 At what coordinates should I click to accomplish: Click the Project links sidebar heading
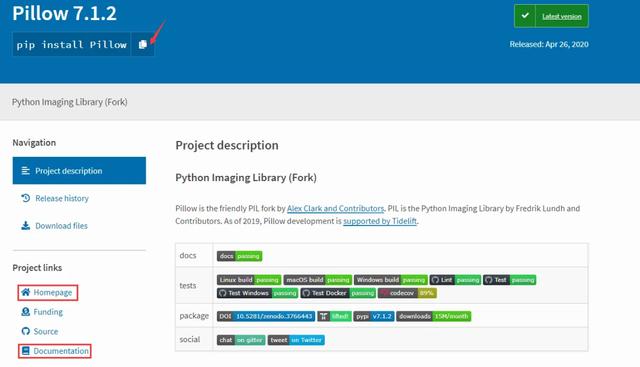(37, 268)
